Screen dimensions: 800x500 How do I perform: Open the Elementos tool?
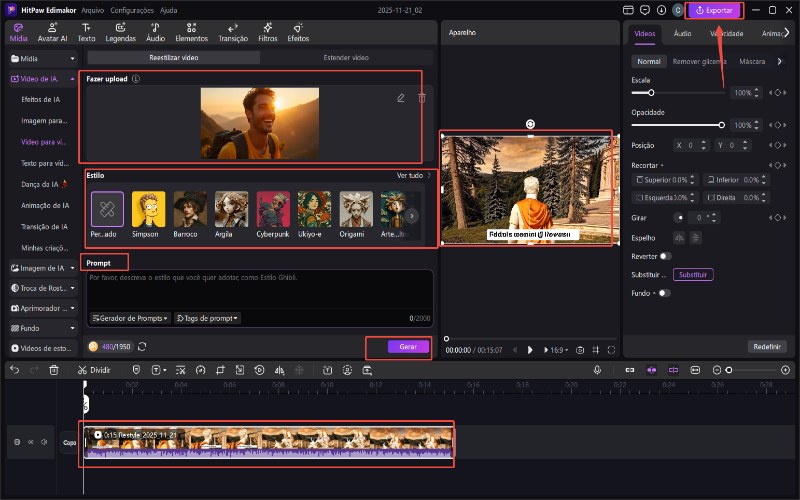(x=191, y=32)
